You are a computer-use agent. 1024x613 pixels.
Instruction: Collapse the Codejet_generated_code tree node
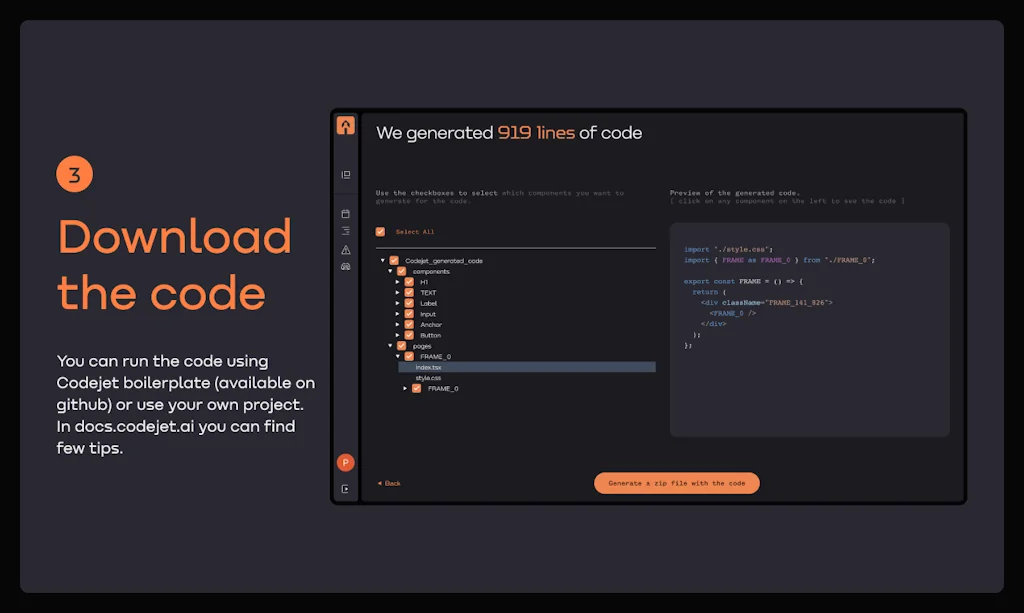pos(382,261)
